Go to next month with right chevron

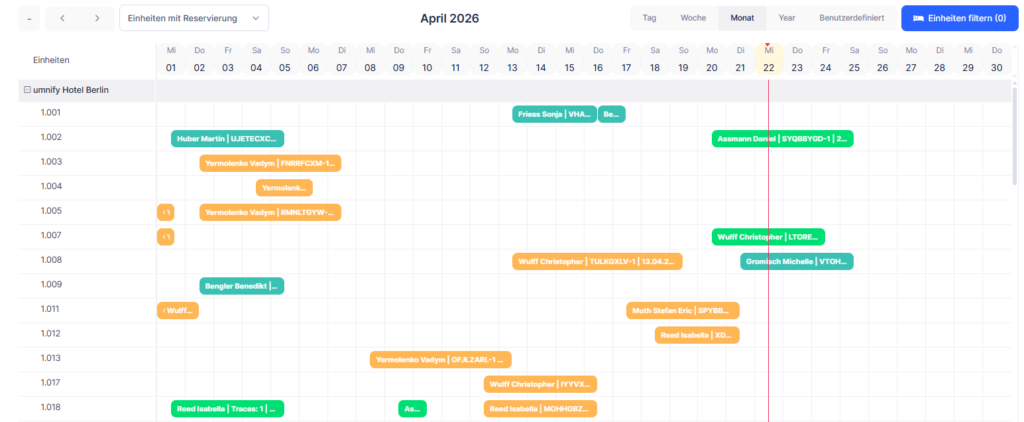pos(97,18)
